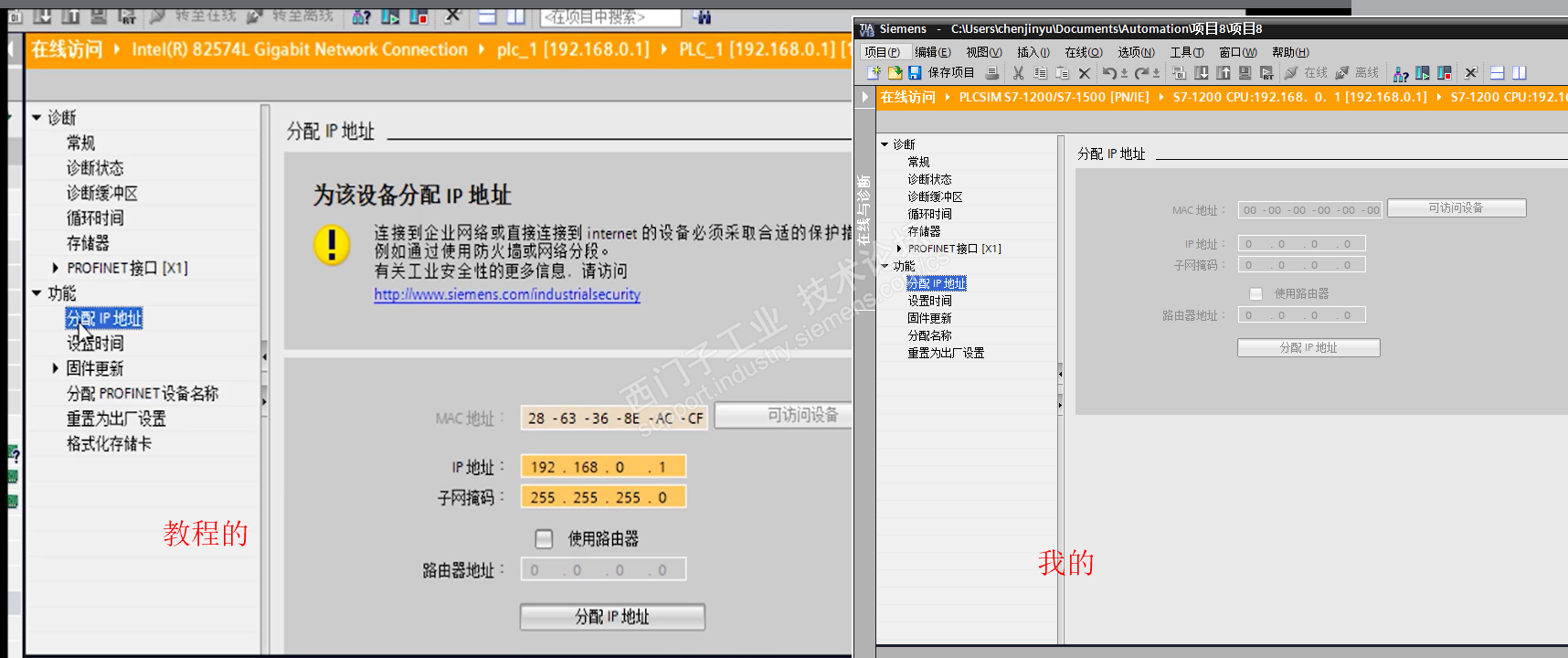Go offline via 离线 in right toolbar

tap(1357, 73)
